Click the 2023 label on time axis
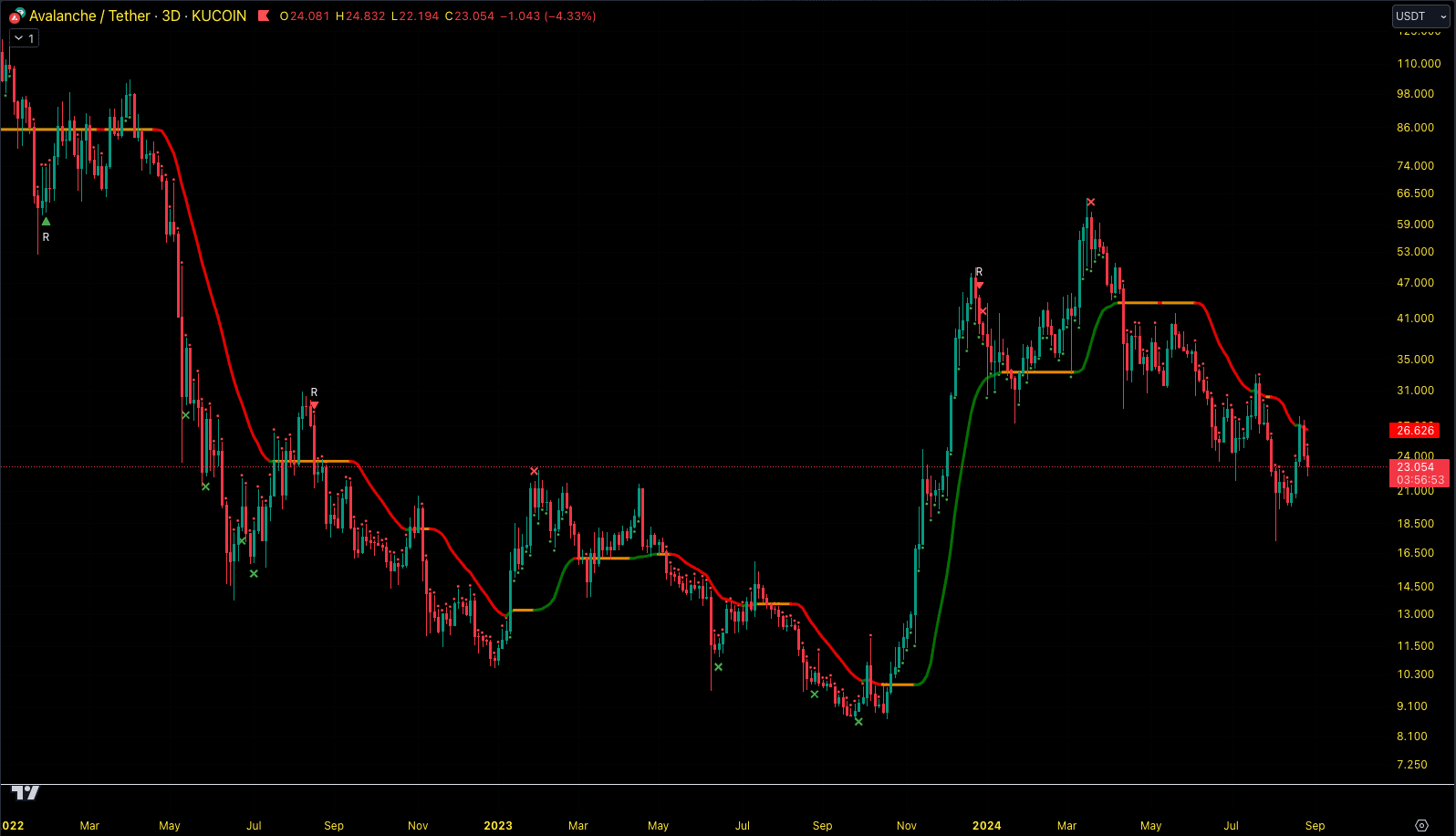1456x836 pixels. (x=498, y=825)
